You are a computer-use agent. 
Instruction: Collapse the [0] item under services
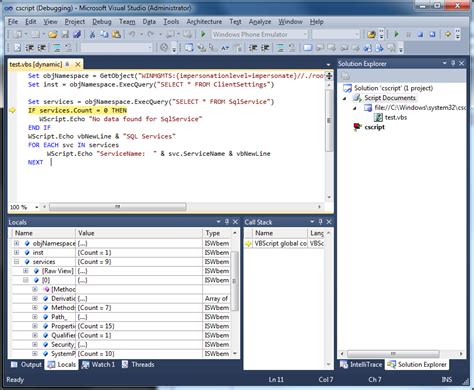click(x=26, y=280)
